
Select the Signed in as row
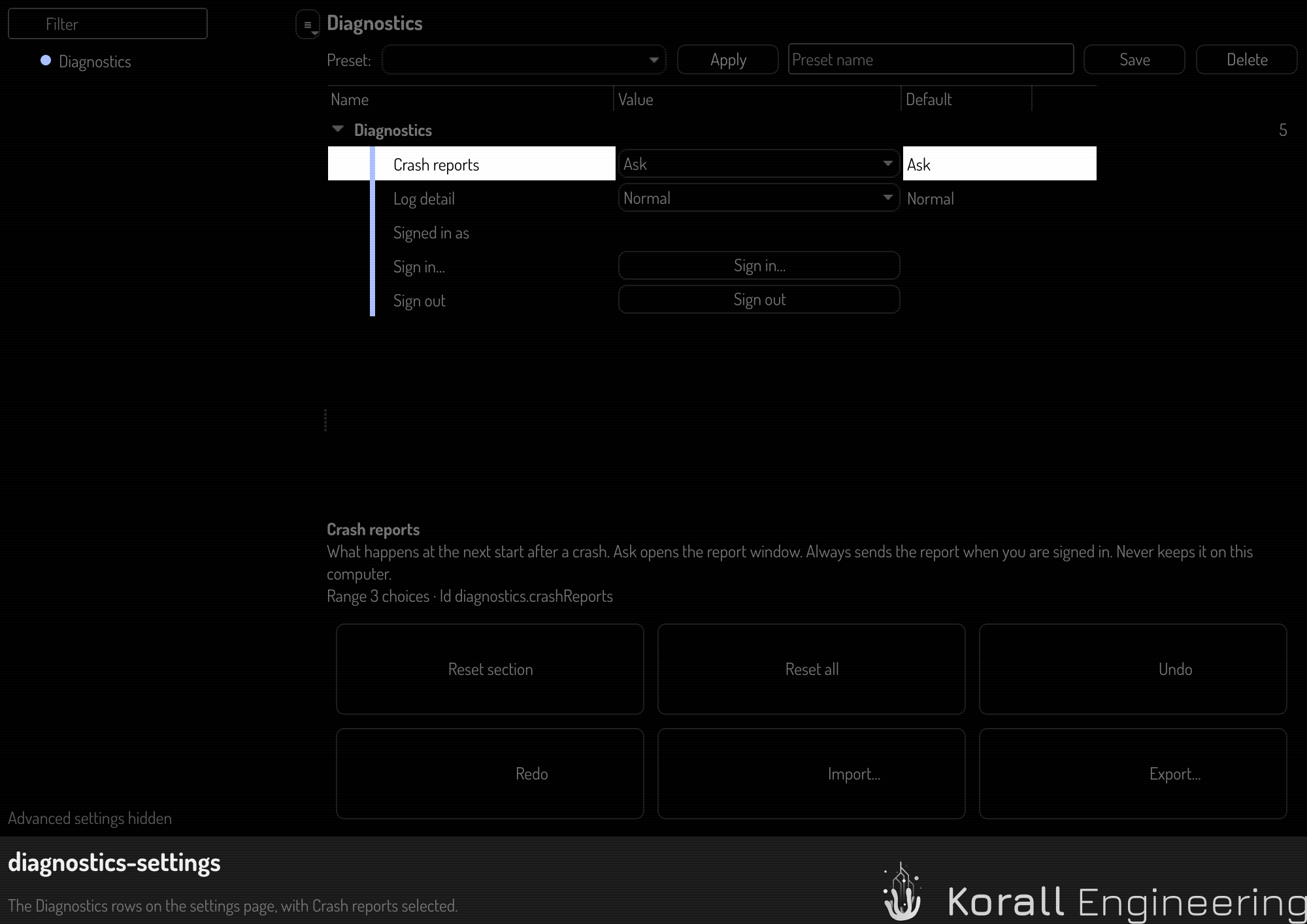pos(712,233)
